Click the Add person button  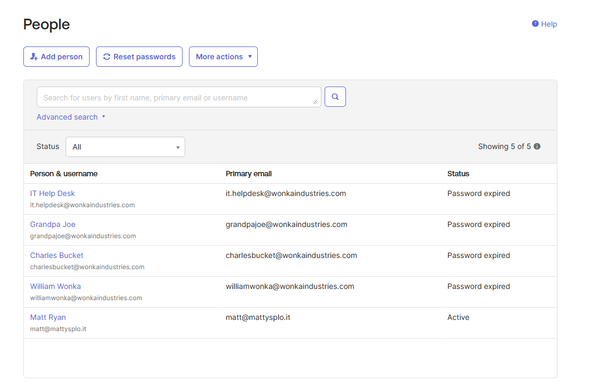point(57,57)
